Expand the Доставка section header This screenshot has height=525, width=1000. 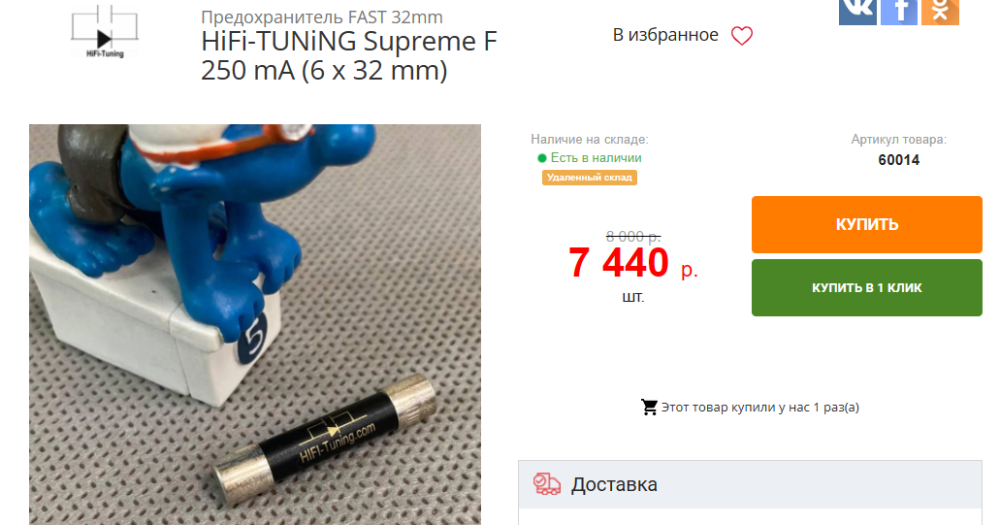[750, 484]
